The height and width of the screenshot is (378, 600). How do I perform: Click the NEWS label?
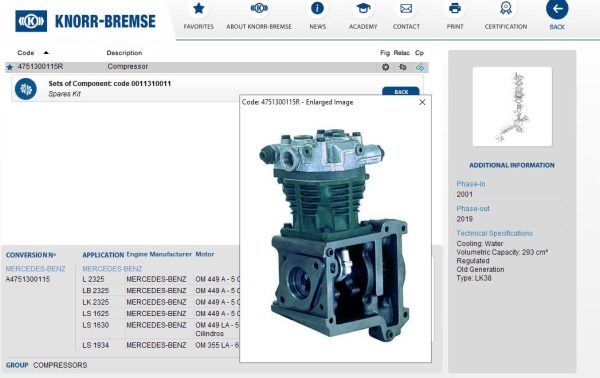click(x=318, y=27)
